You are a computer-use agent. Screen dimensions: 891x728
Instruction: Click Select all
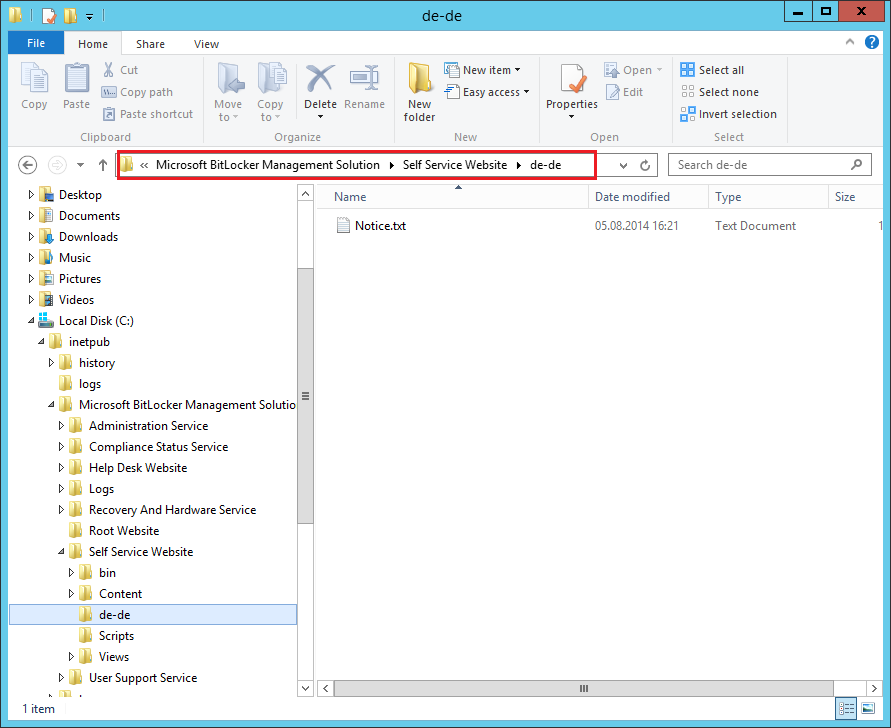click(712, 70)
